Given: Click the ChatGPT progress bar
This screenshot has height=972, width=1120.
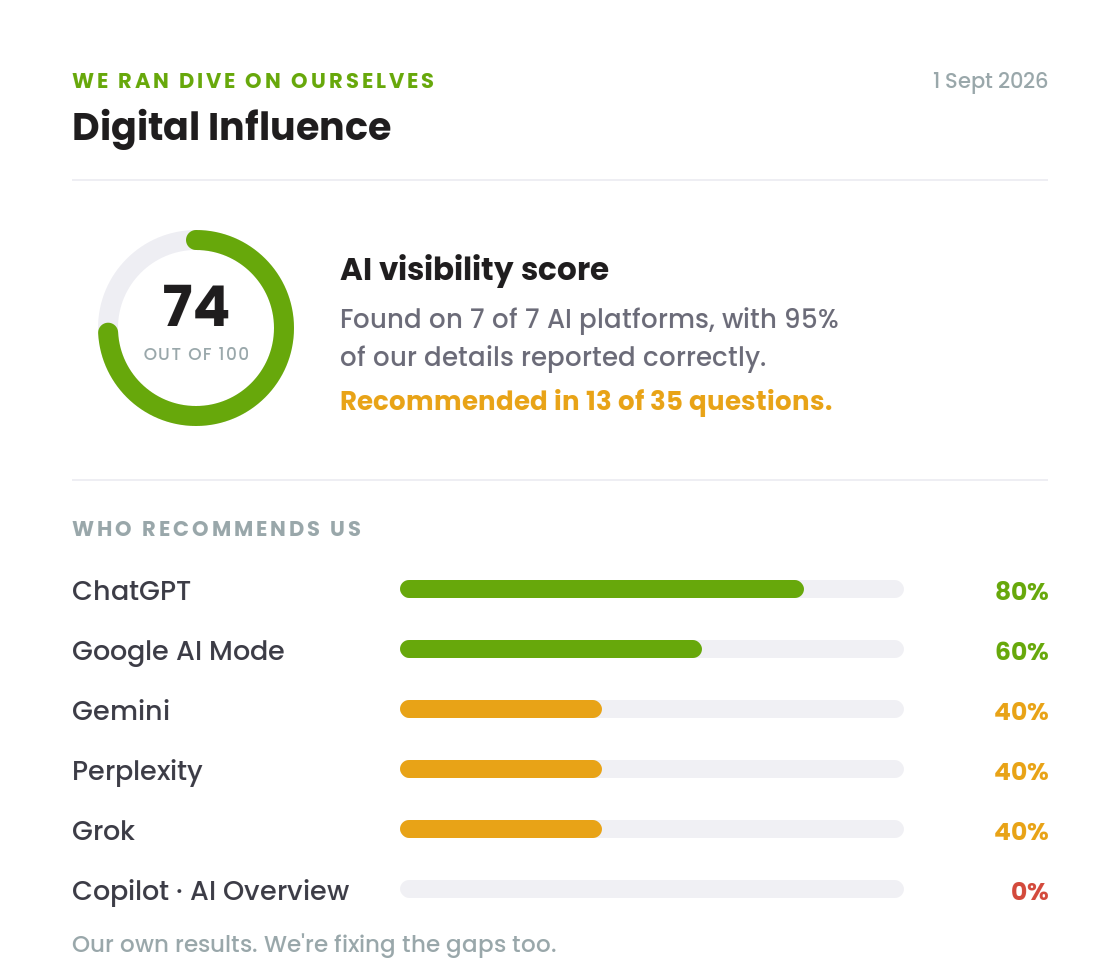Looking at the screenshot, I should click(651, 589).
